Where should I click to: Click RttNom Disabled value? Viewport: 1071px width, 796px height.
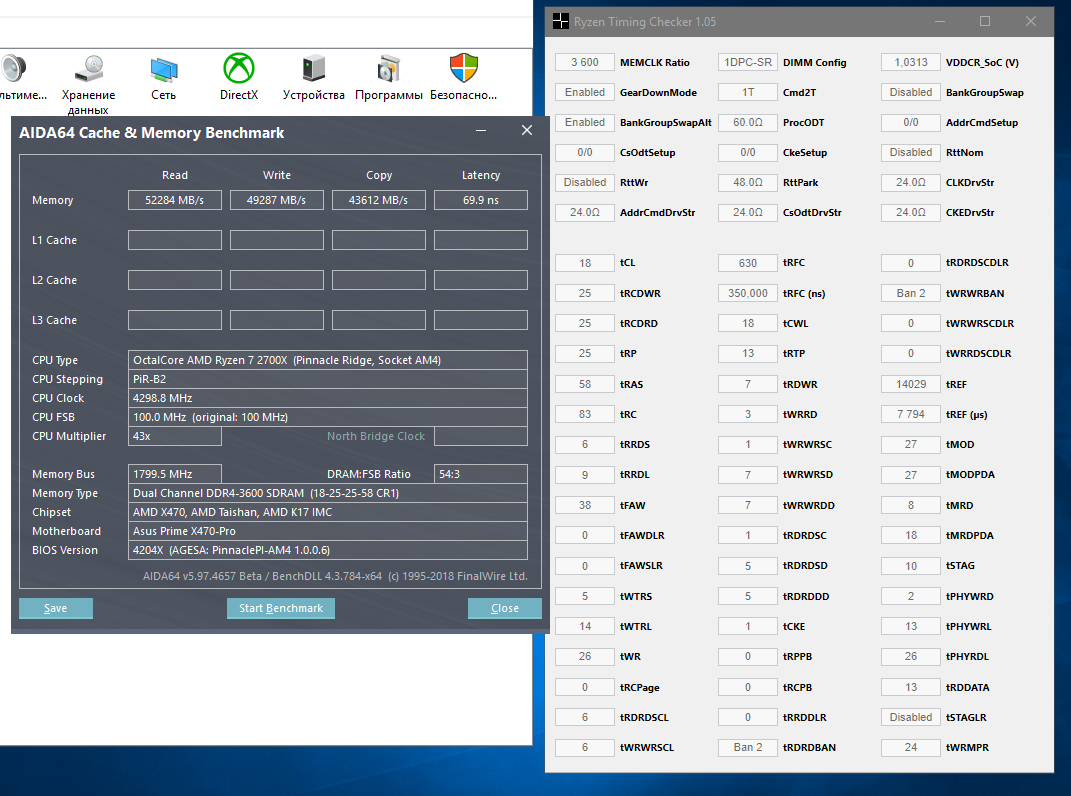coord(910,152)
